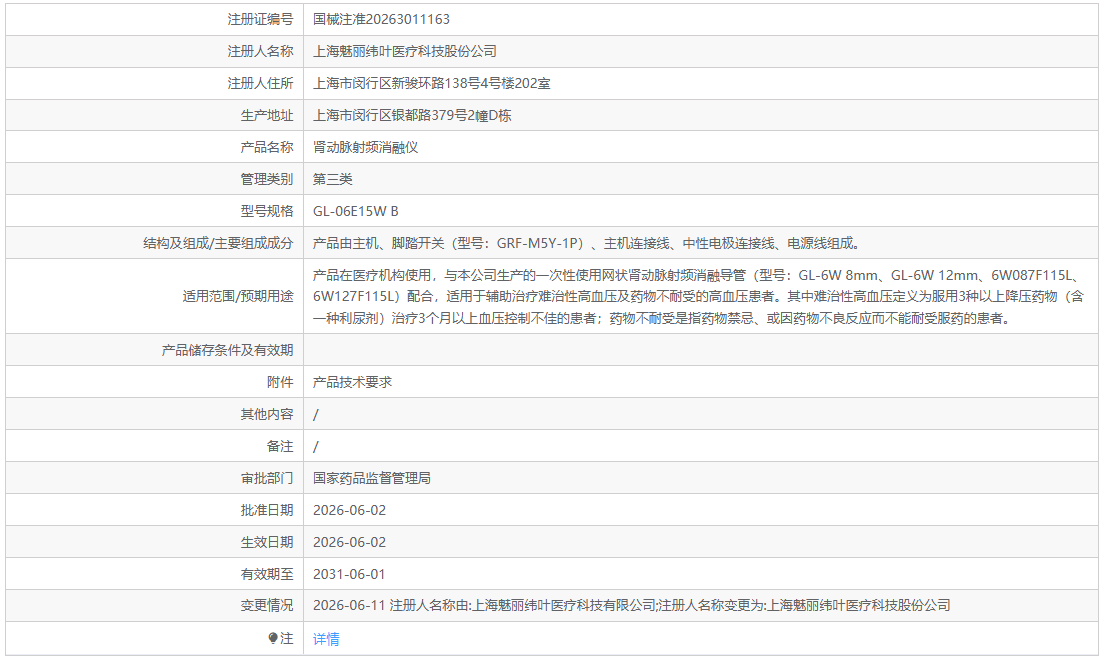This screenshot has height=660, width=1105.
Task: Click the 管理类别 label
Action: point(266,179)
